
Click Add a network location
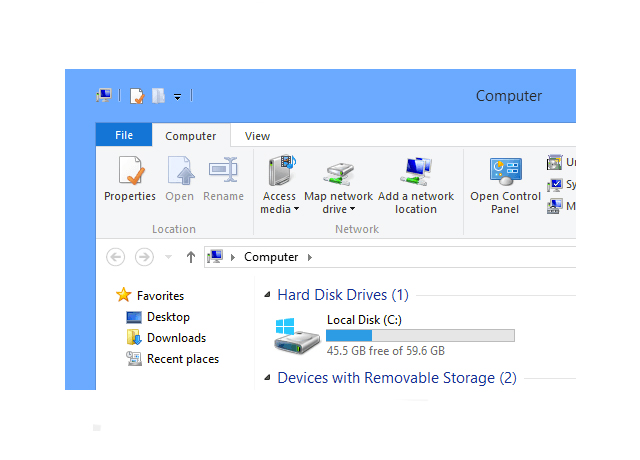point(416,186)
